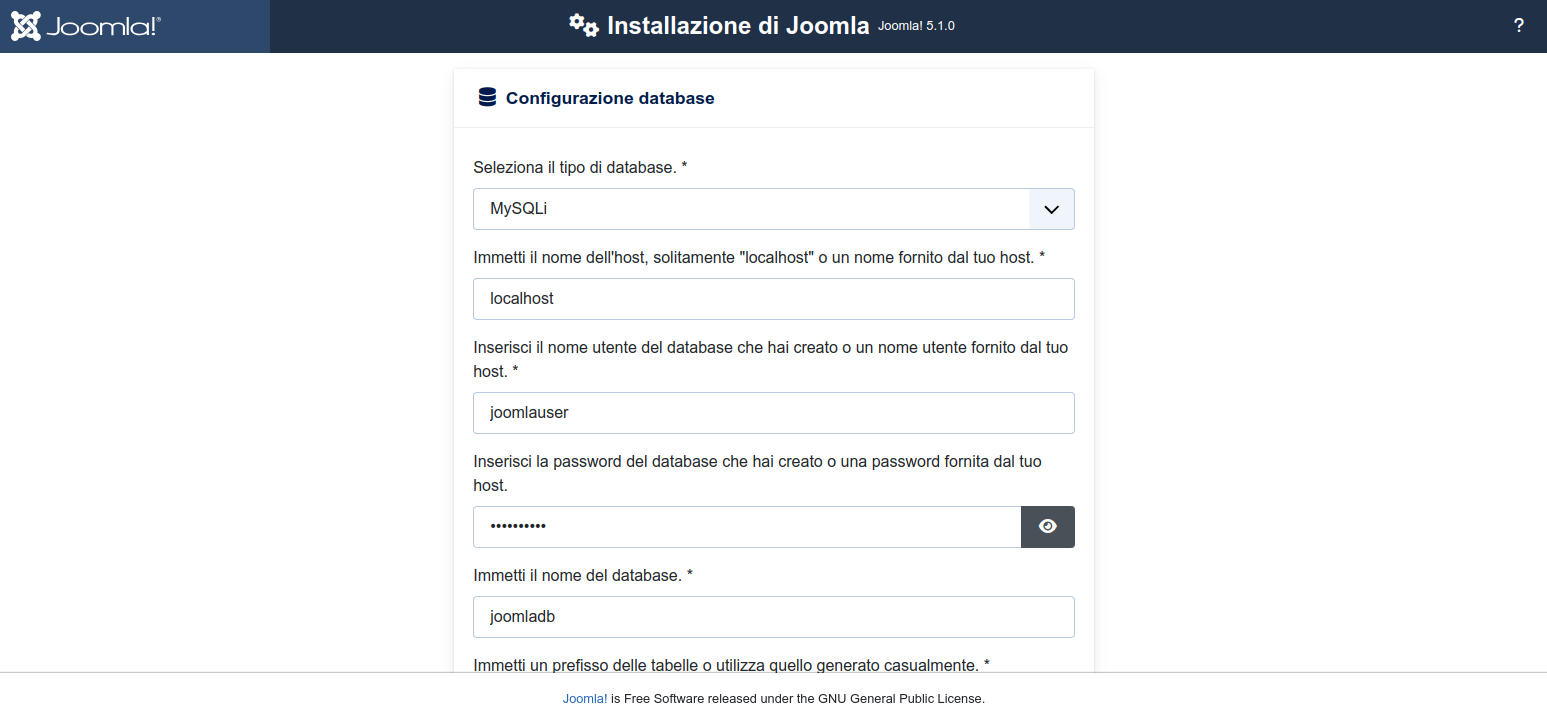Click the Configurazione database heading
The image size is (1547, 724).
tap(610, 98)
